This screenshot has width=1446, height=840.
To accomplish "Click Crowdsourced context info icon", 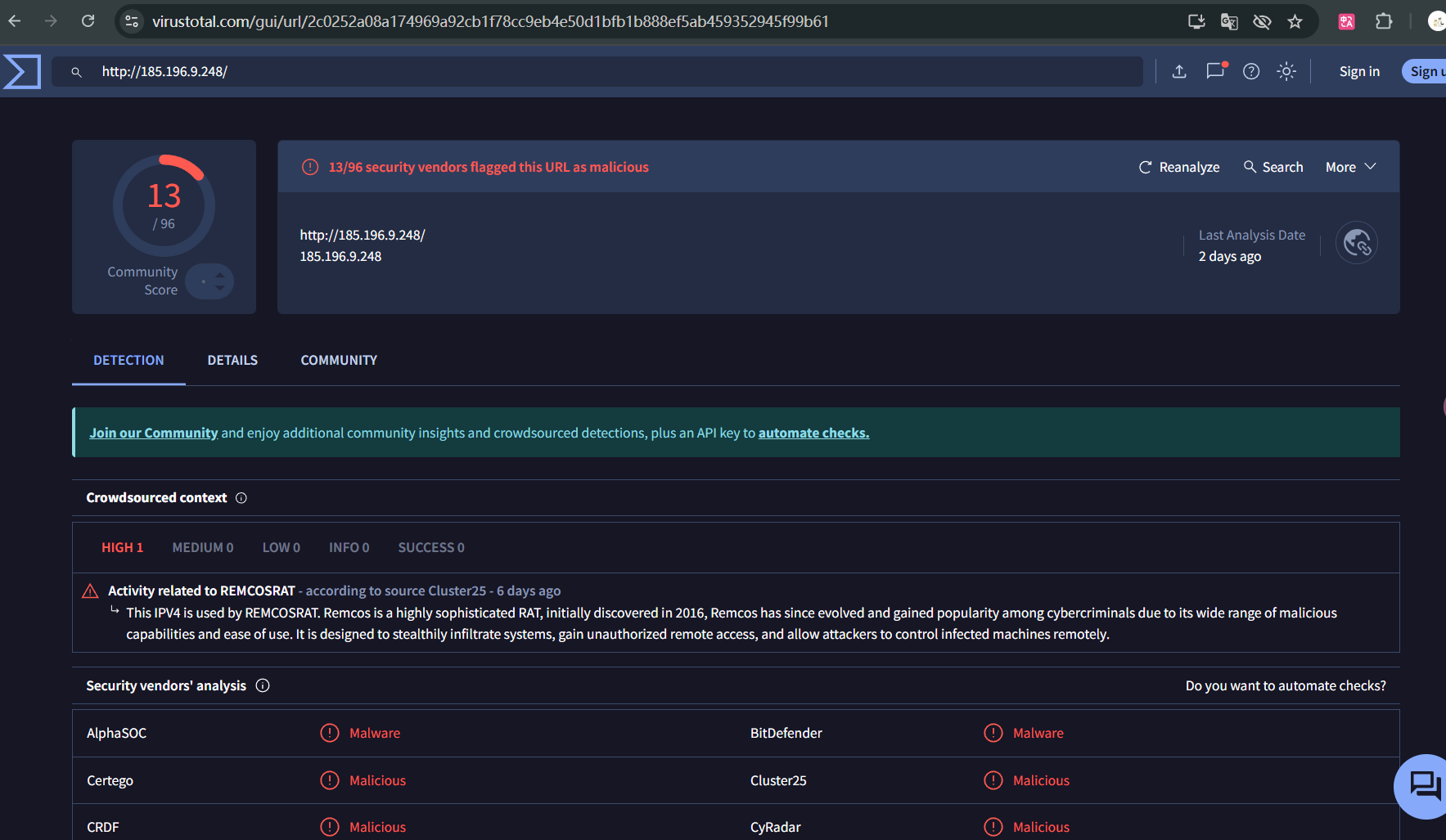I will (241, 498).
